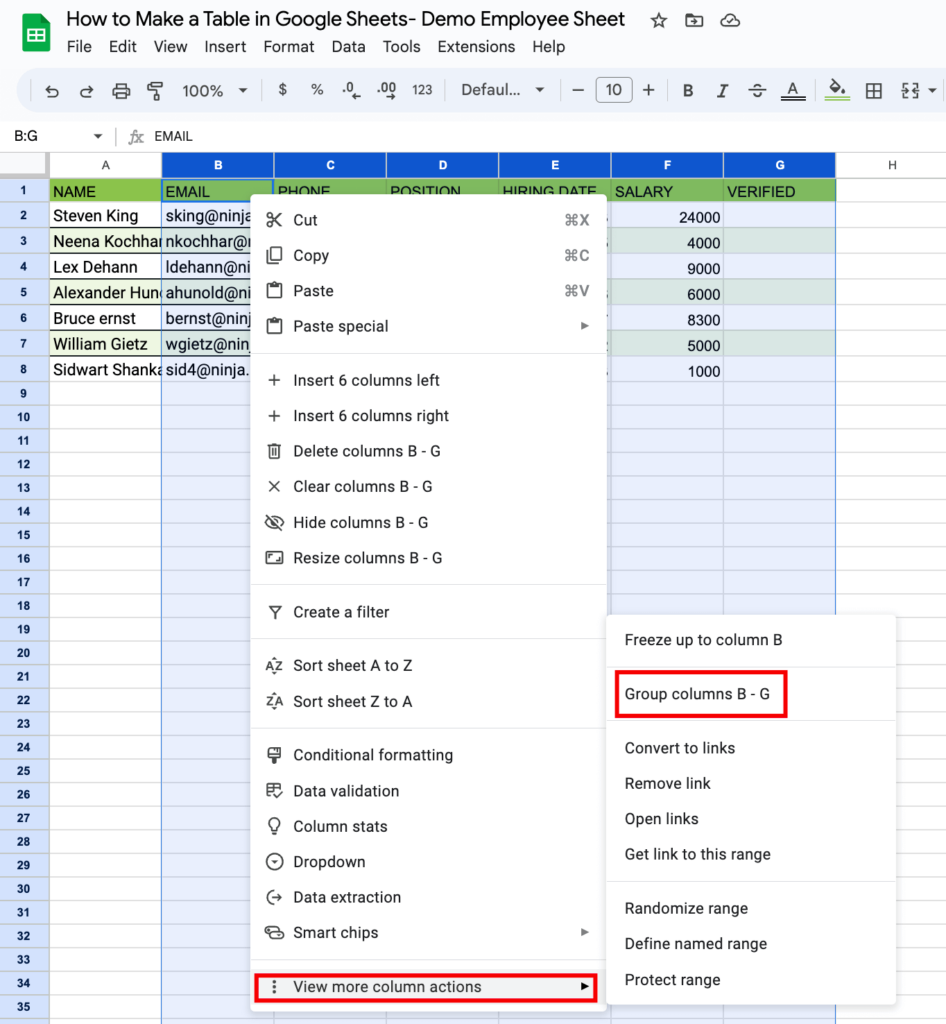Check cloud save status icon

tap(730, 21)
